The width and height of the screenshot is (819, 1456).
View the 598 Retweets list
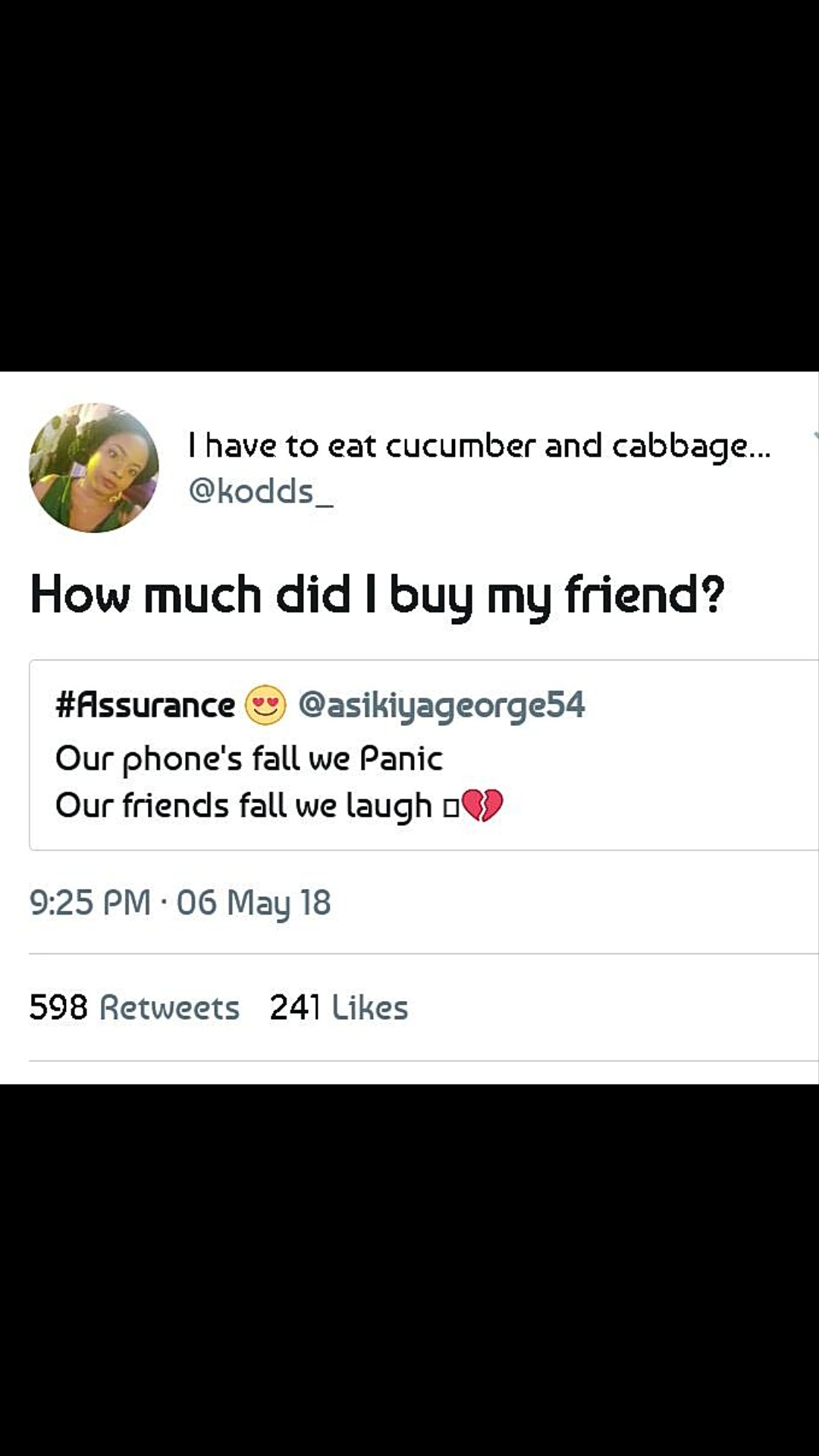point(134,1007)
